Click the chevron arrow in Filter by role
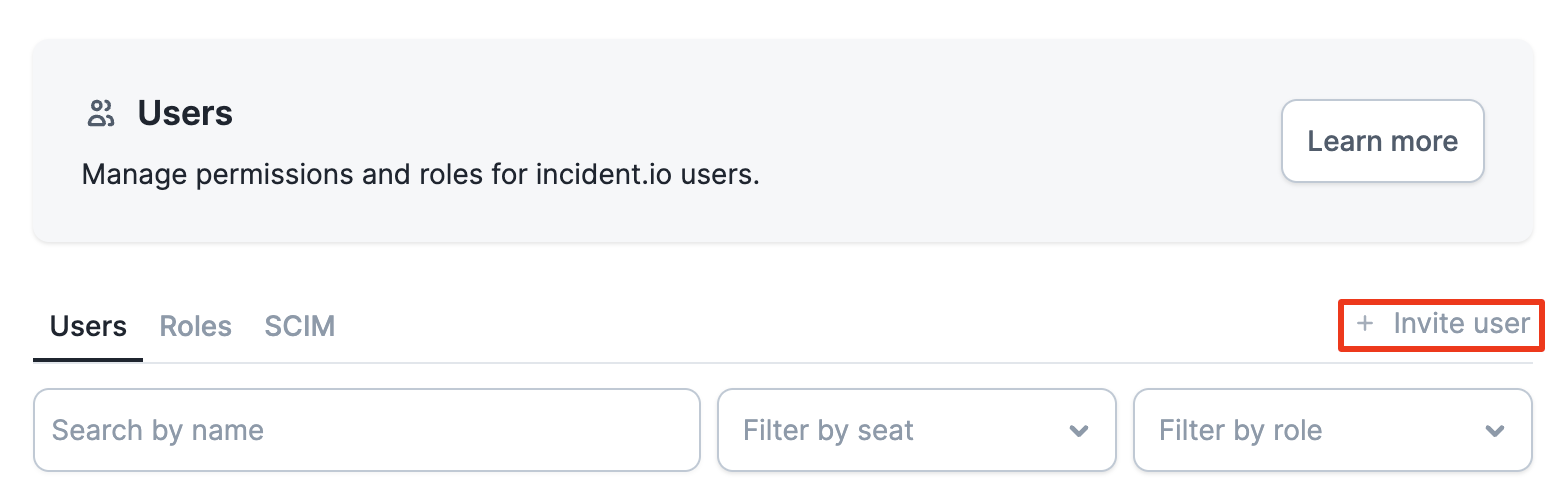The width and height of the screenshot is (1564, 484). tap(1494, 431)
